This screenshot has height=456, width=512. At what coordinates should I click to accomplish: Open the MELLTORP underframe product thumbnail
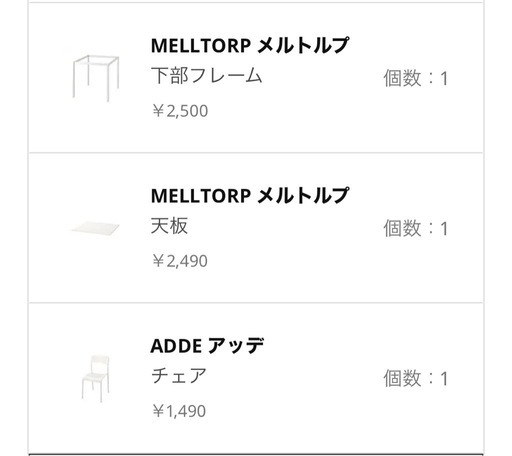click(96, 78)
